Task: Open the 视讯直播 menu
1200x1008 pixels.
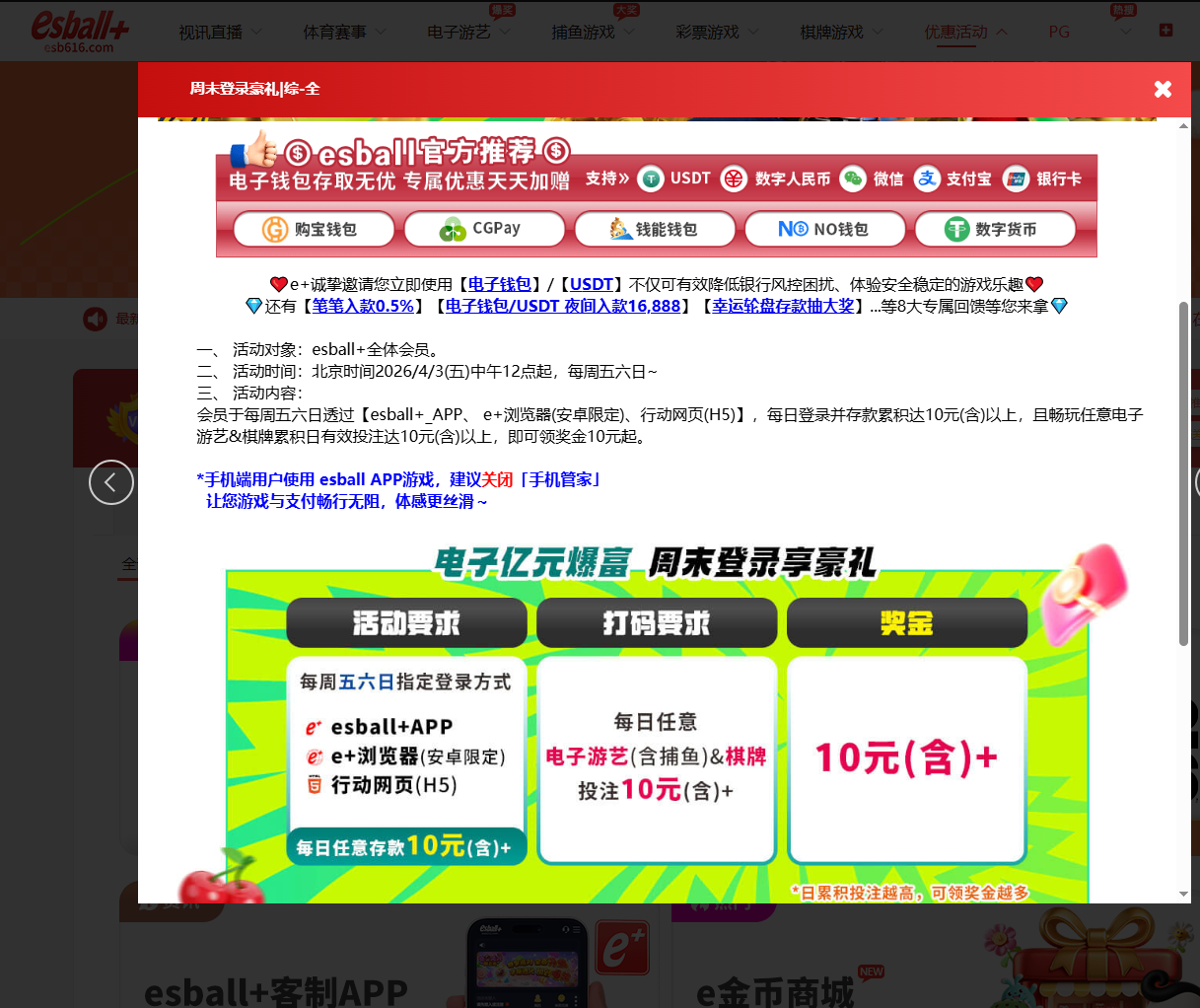Action: 210,33
